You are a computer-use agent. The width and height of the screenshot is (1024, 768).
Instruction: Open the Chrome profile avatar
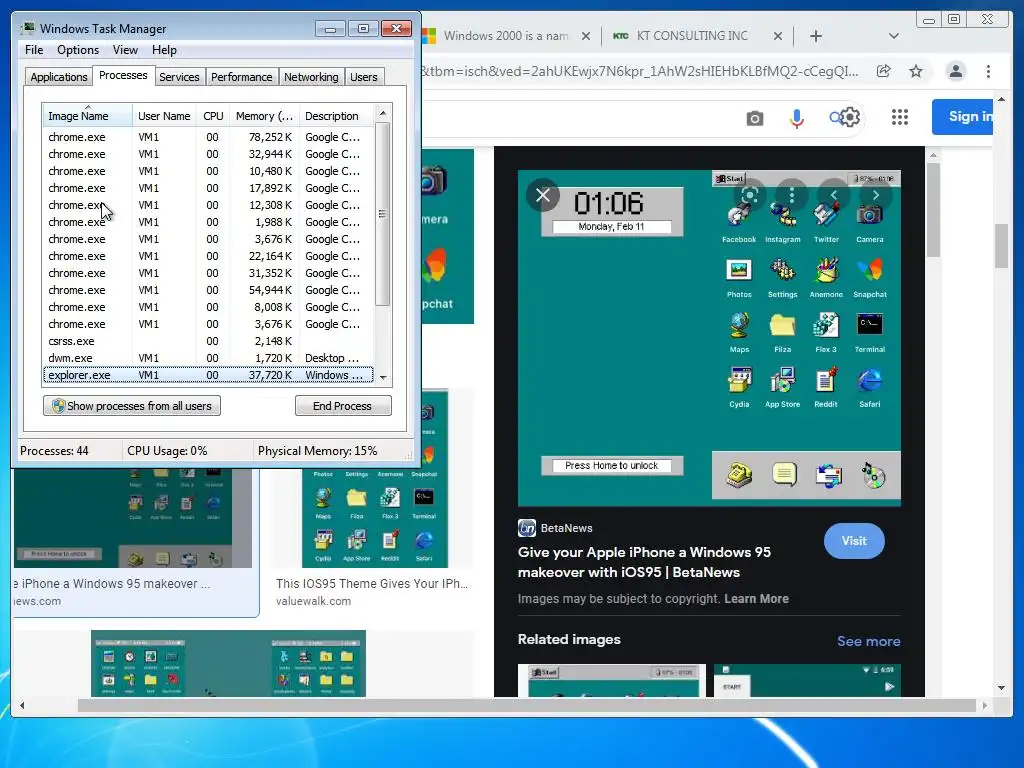pyautogui.click(x=955, y=71)
